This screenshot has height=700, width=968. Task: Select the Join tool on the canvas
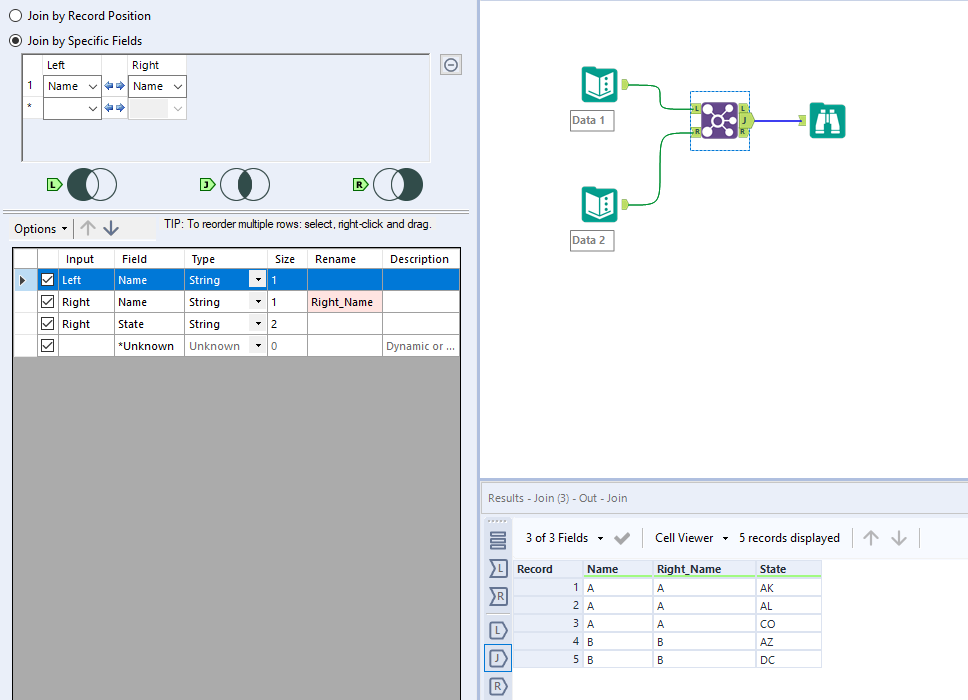click(719, 122)
